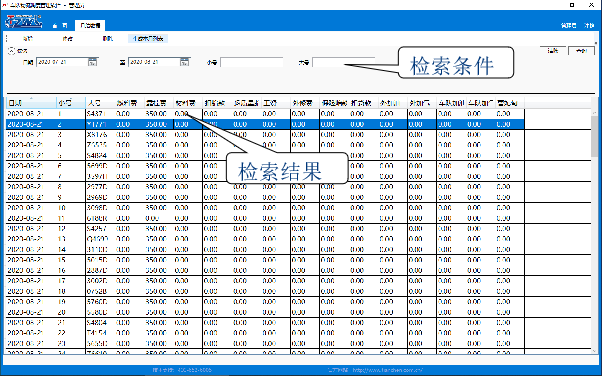Click the left button at search panel's right
The width and height of the screenshot is (602, 377).
click(553, 51)
